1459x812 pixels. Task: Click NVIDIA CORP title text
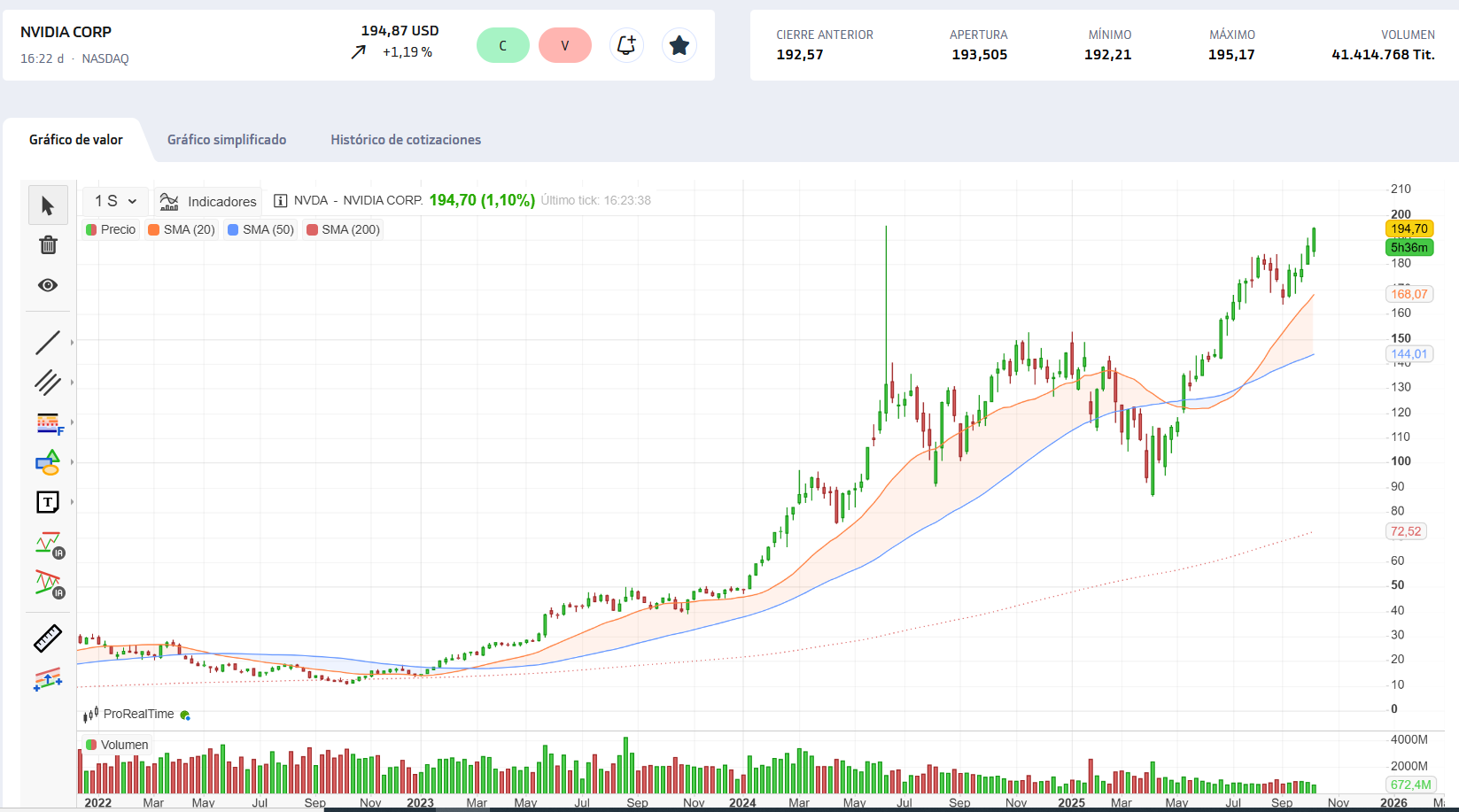pyautogui.click(x=66, y=32)
